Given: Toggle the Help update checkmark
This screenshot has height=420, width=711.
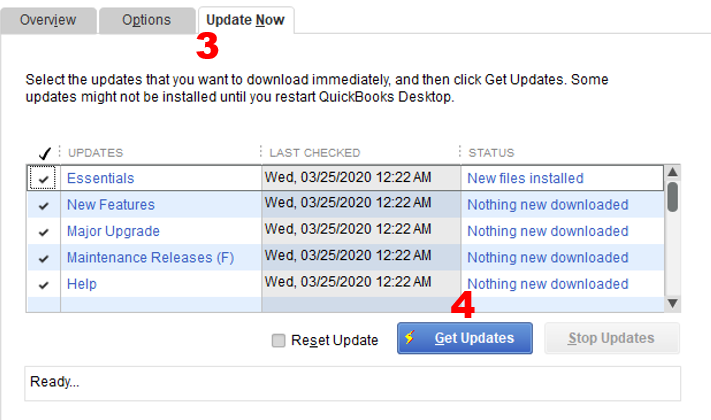Looking at the screenshot, I should [43, 284].
